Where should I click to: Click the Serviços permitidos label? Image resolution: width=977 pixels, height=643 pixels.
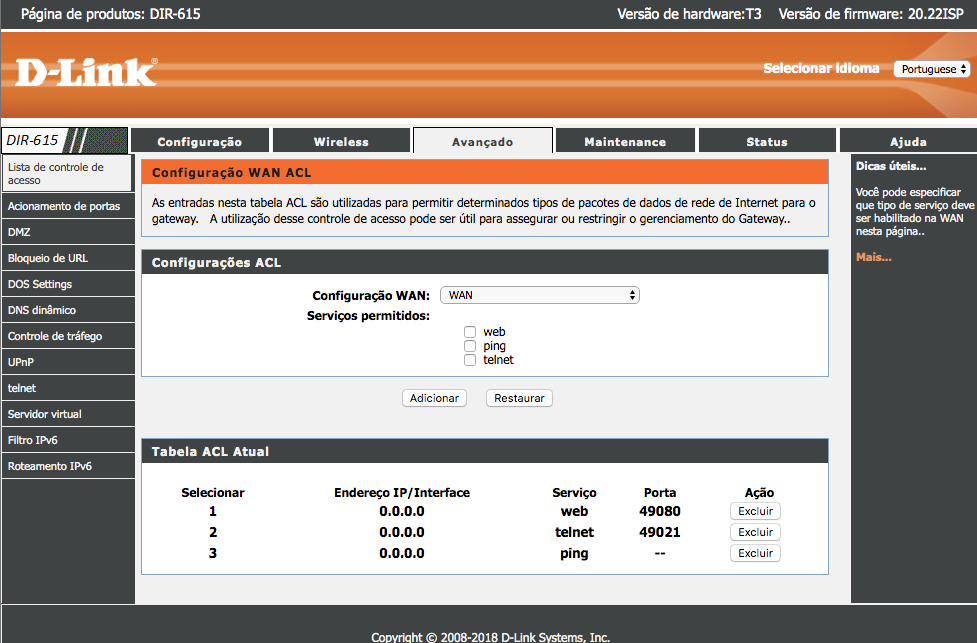(x=368, y=316)
